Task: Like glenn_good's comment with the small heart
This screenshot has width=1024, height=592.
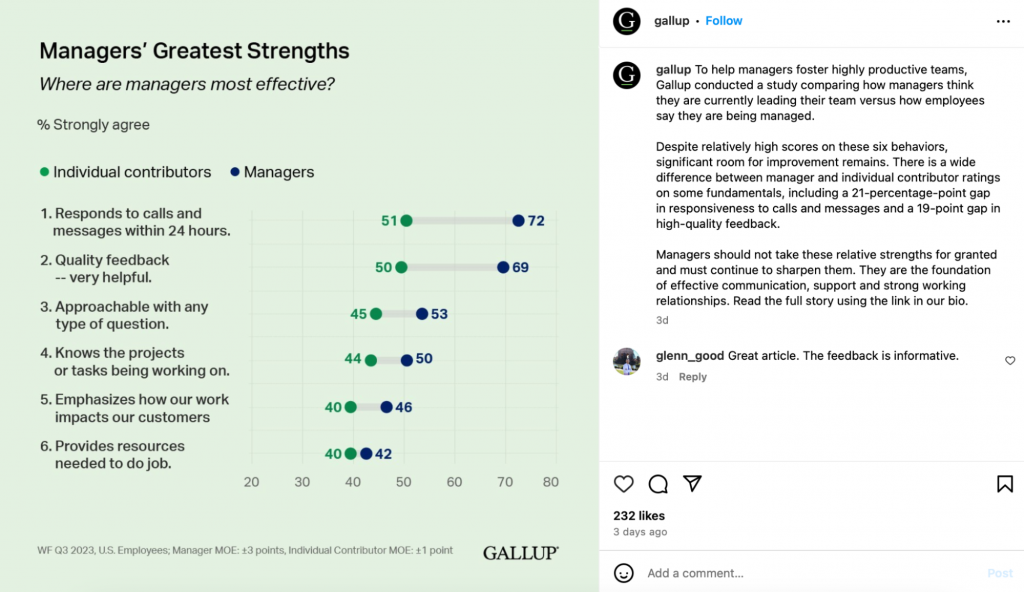Action: [1009, 360]
